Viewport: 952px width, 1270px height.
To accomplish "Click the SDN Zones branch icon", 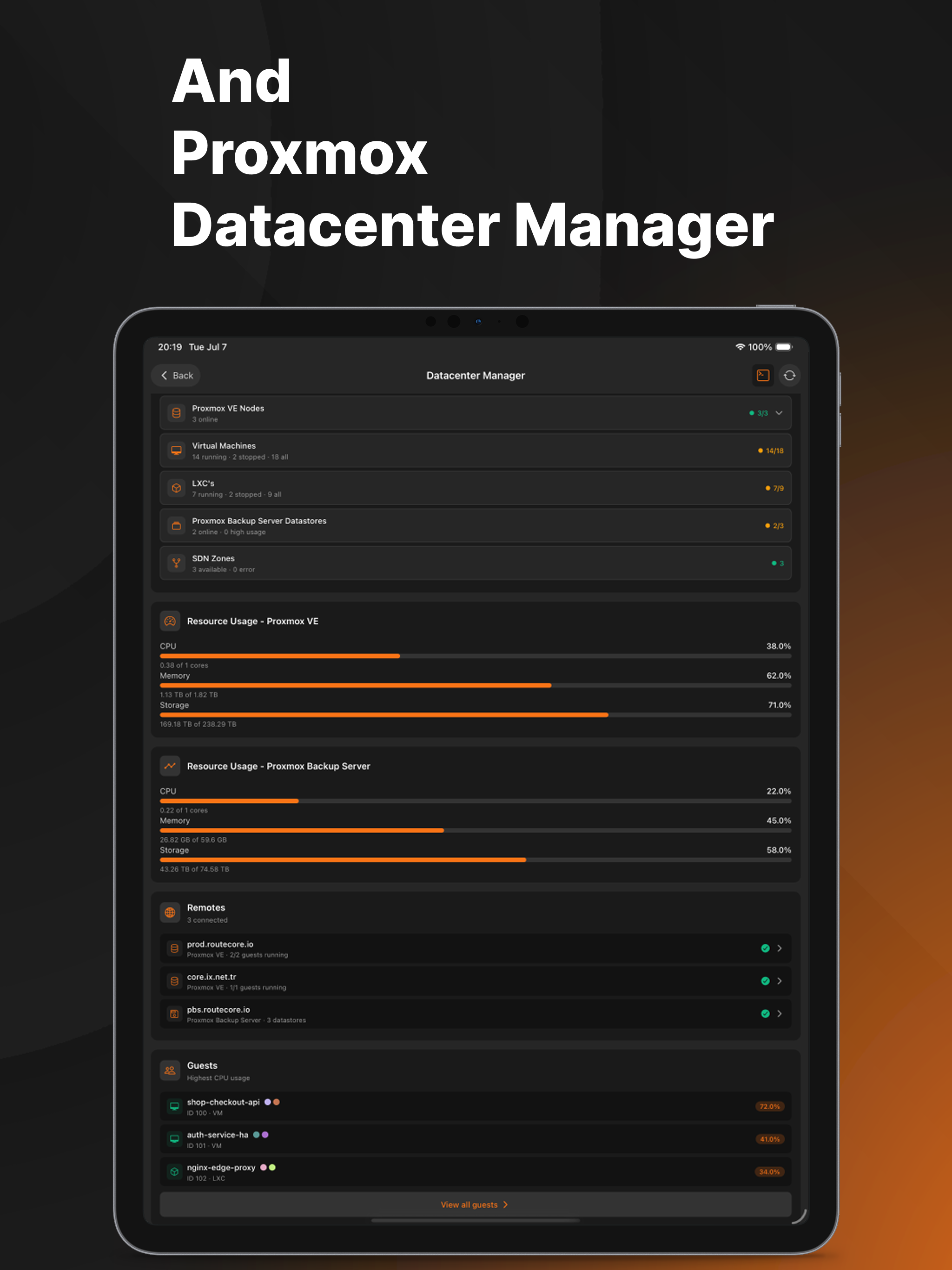I will point(176,563).
